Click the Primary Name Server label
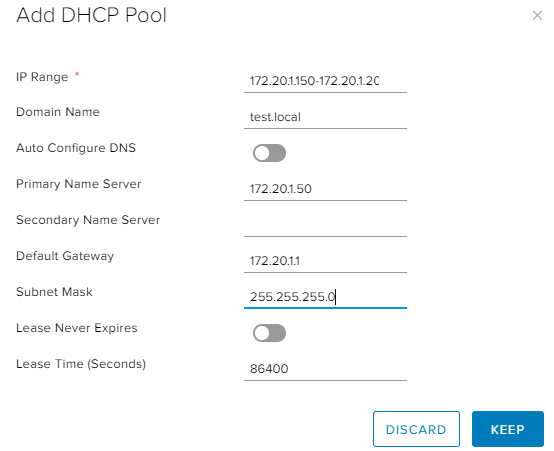Viewport: 554px width, 451px height. tap(78, 184)
